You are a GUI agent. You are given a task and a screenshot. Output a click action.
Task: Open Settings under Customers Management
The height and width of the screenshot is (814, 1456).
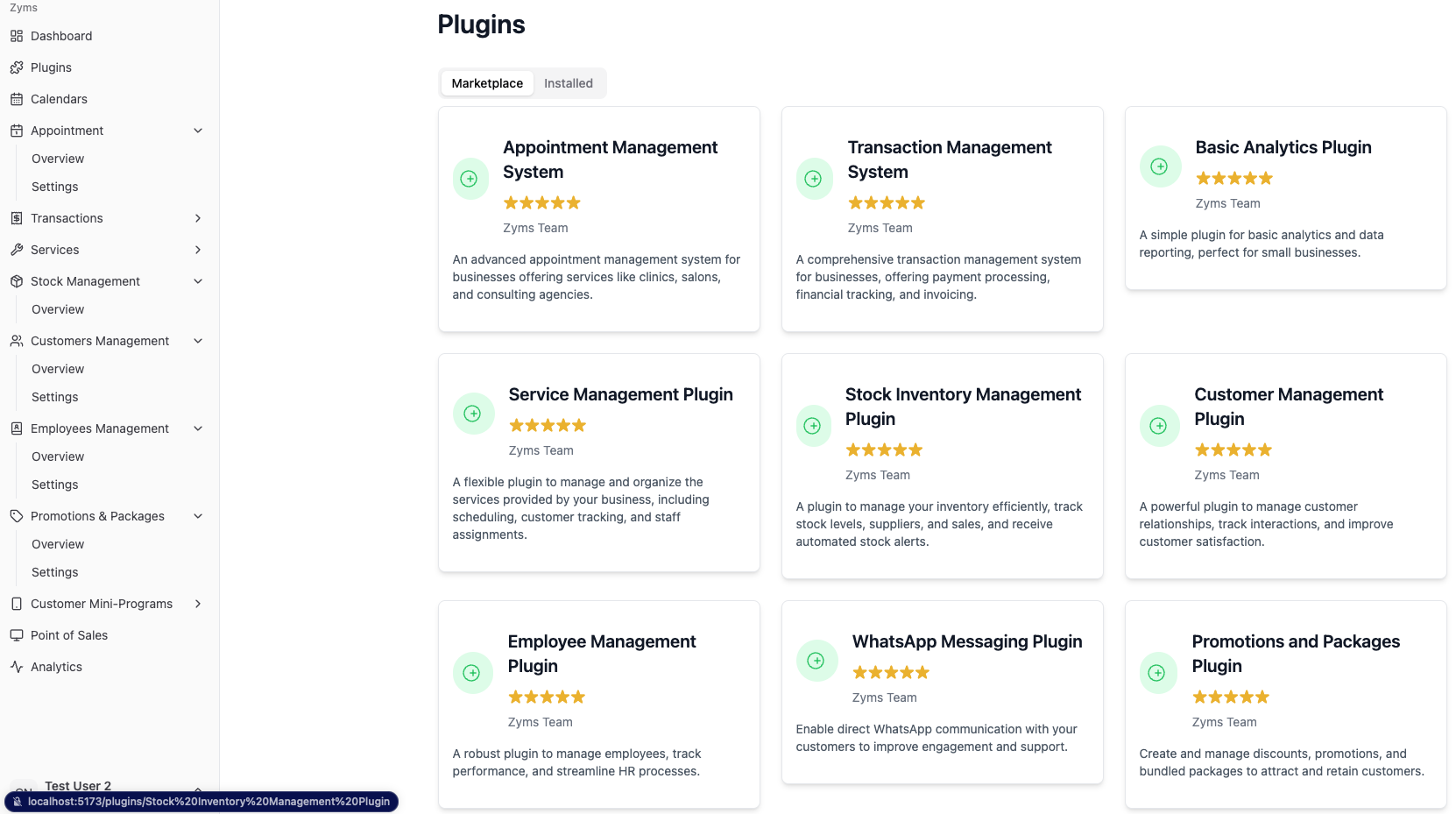click(x=55, y=397)
